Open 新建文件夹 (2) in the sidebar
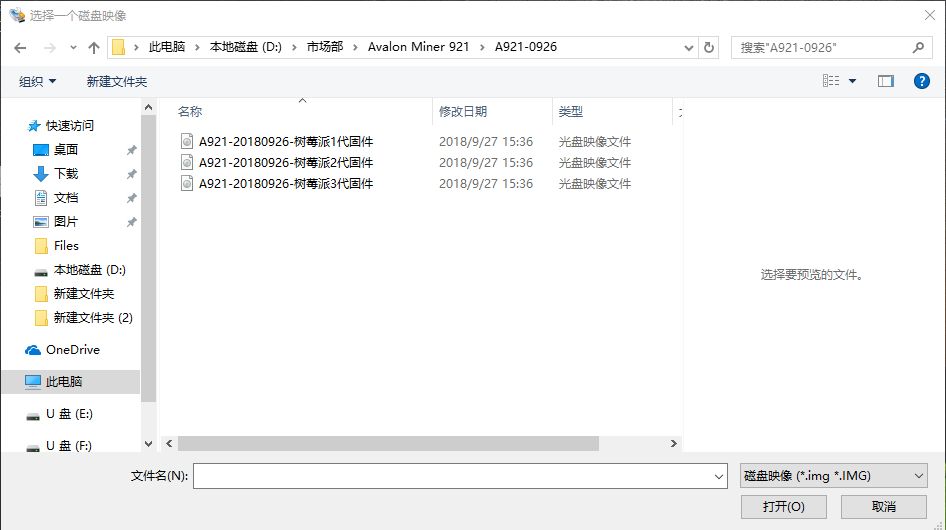946x530 pixels. tap(93, 318)
